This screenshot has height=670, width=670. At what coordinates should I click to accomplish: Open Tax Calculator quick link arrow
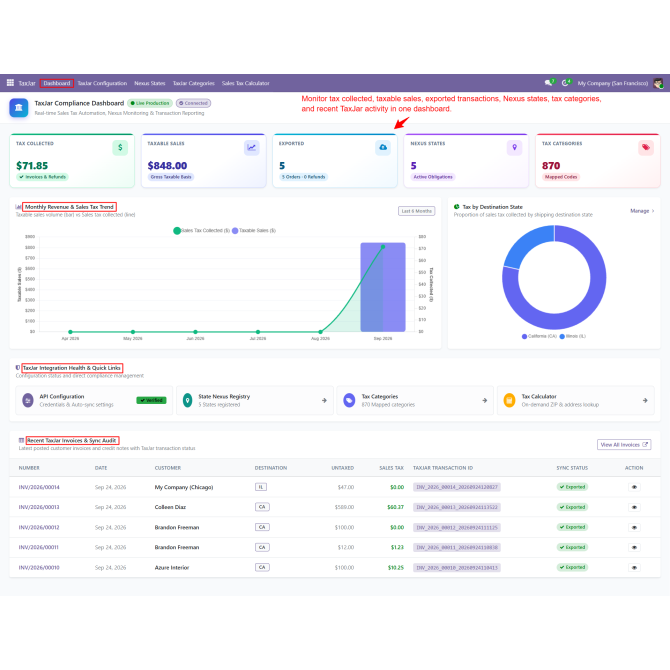coord(645,400)
